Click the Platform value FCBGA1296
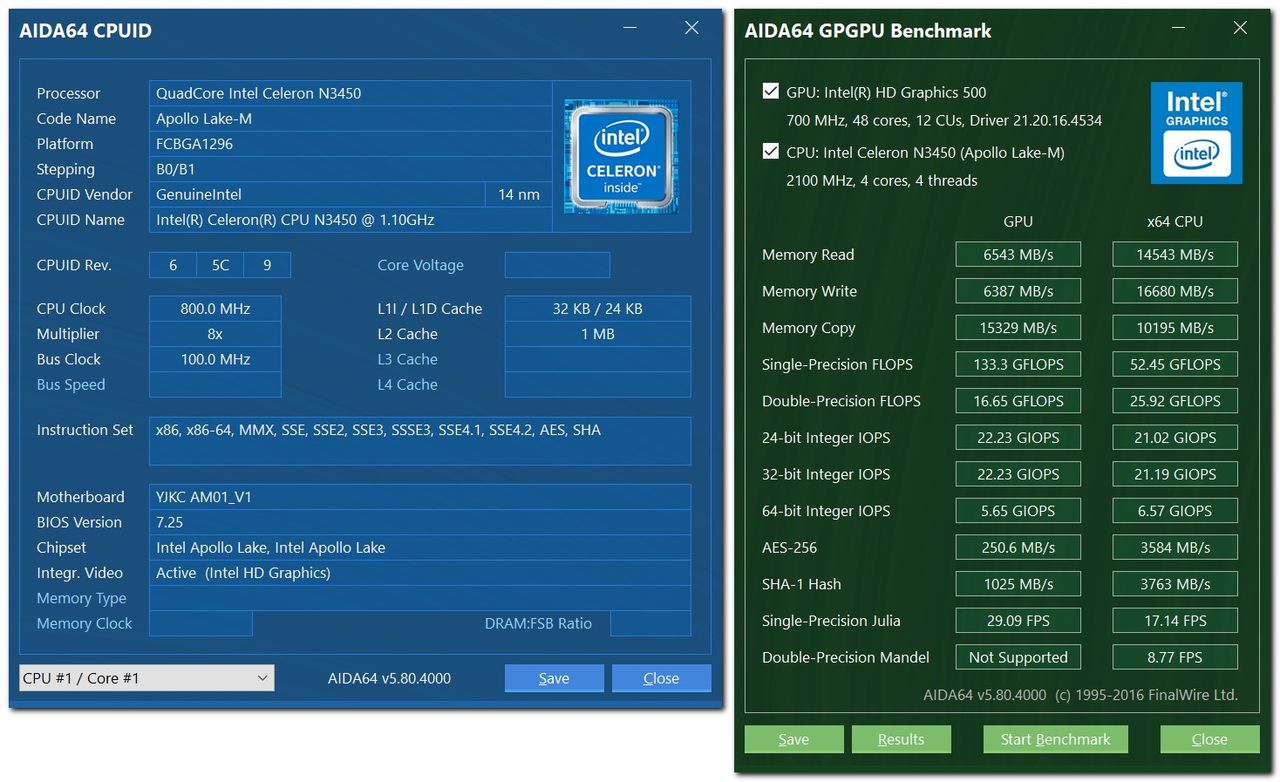 [x=350, y=143]
